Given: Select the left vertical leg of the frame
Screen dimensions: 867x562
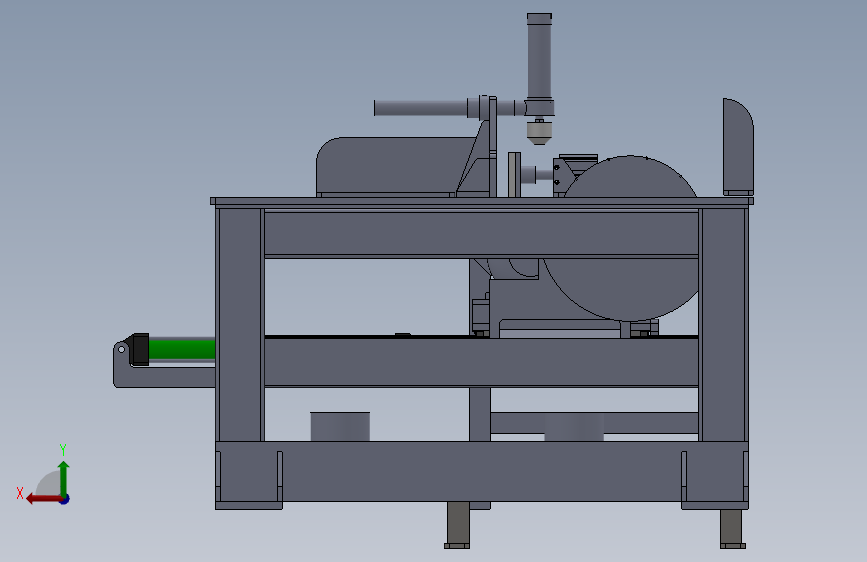Looking at the screenshot, I should pyautogui.click(x=240, y=324).
